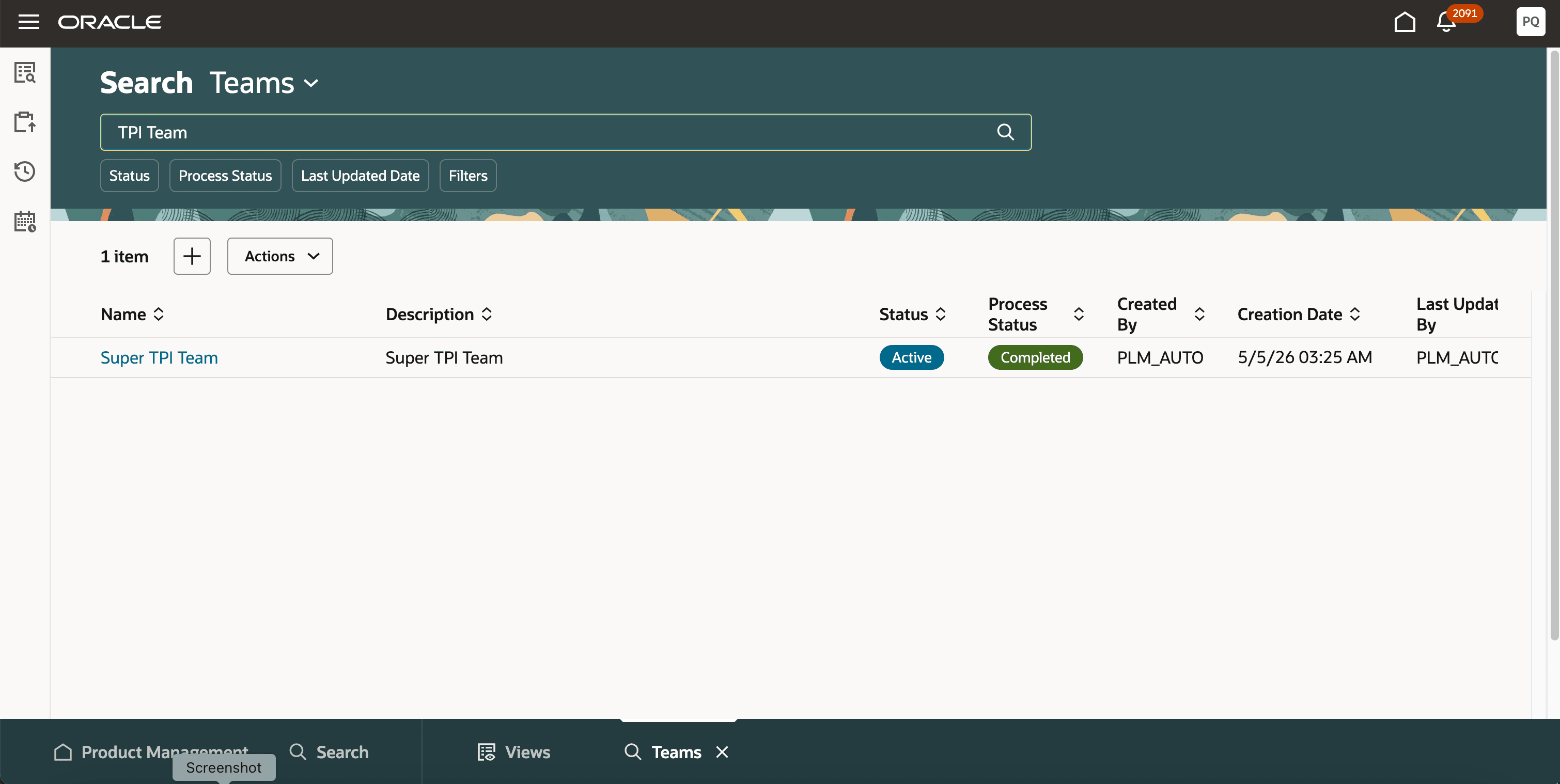Click the 1 item count label

click(x=124, y=256)
